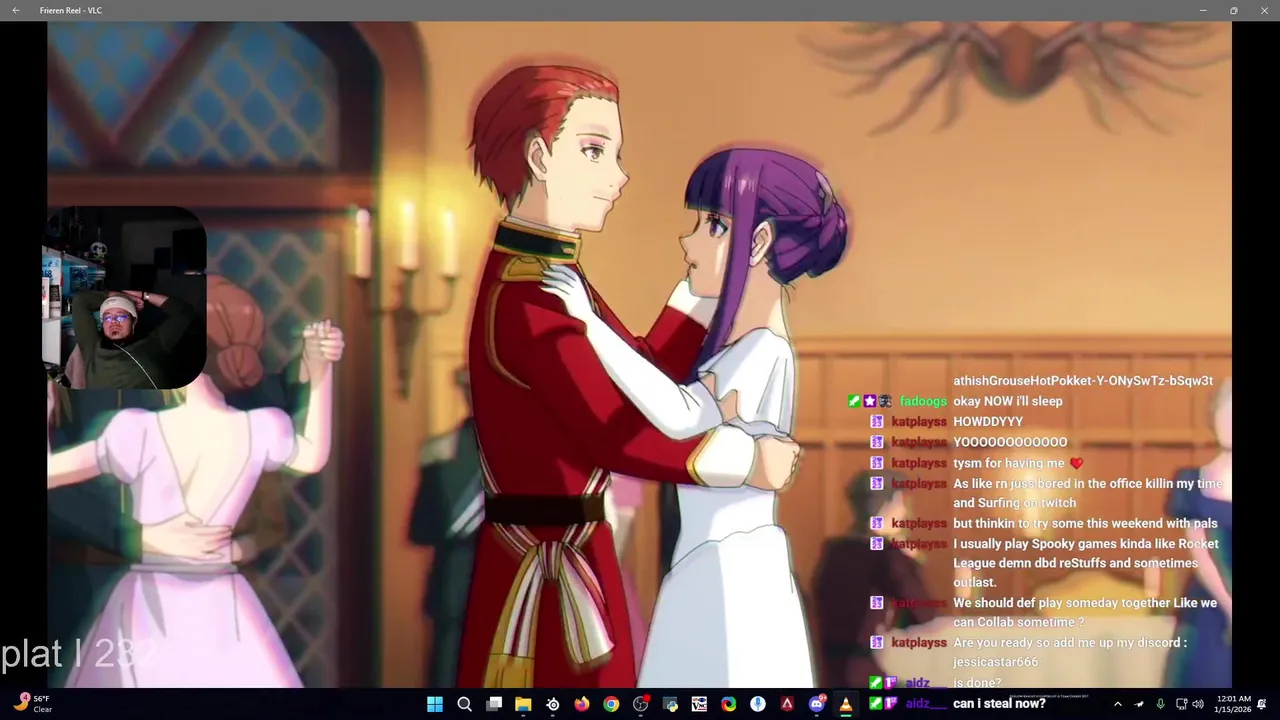The height and width of the screenshot is (720, 1280).
Task: Click the red heart emoji in chat
Action: 1076,463
